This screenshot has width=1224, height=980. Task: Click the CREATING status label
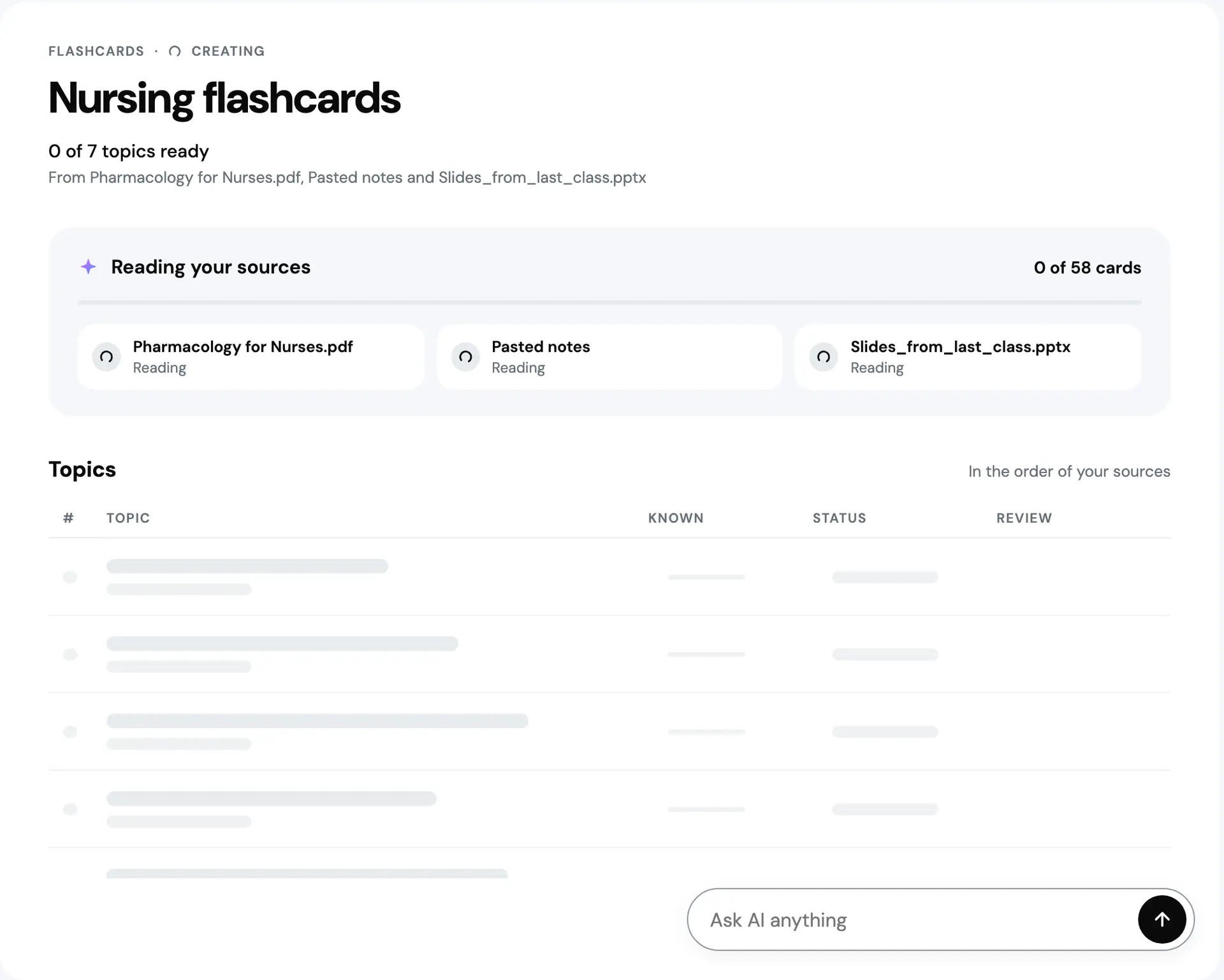(x=228, y=51)
